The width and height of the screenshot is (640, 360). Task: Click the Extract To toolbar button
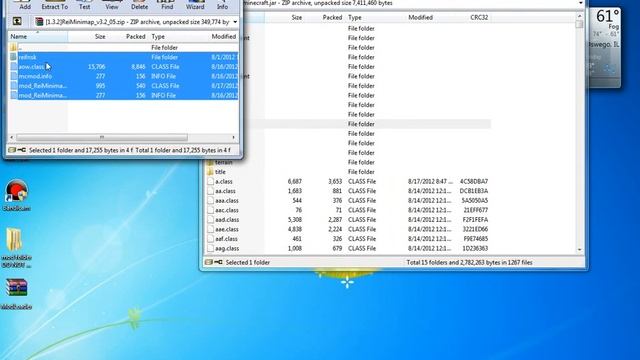pos(55,5)
